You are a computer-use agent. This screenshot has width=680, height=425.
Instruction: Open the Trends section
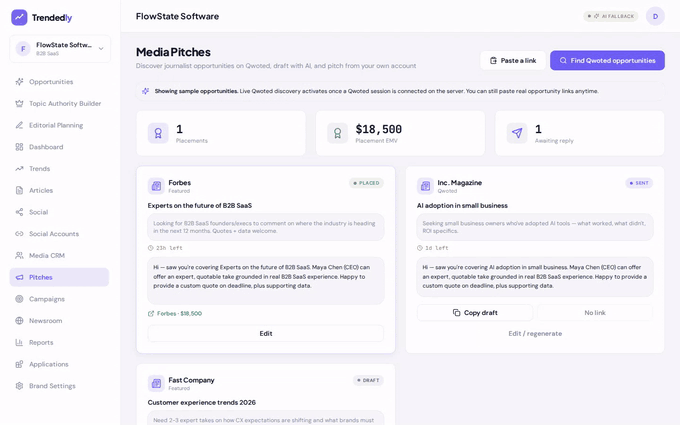(59, 168)
